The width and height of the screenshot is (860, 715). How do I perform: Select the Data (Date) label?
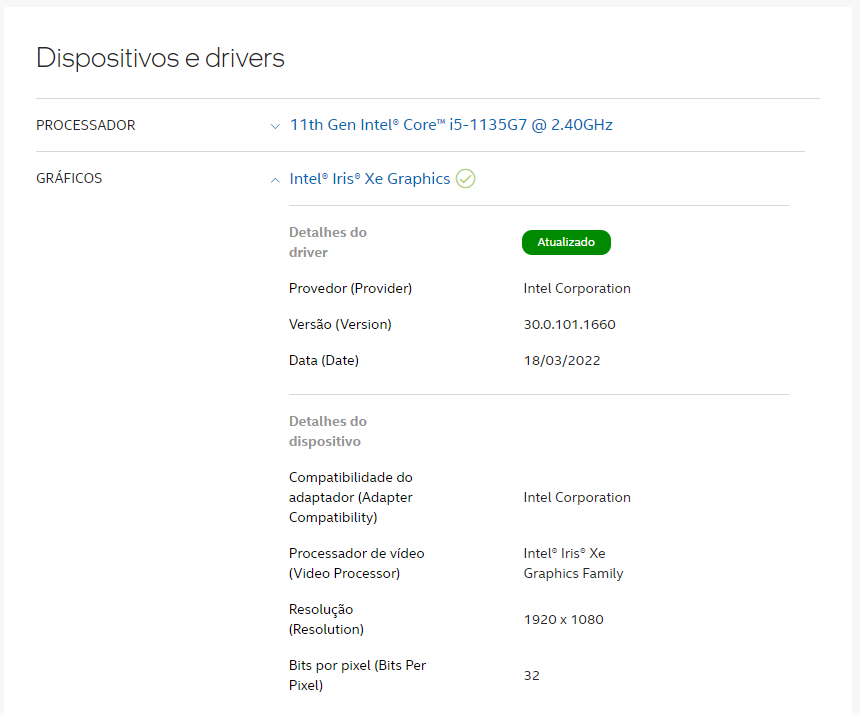(x=324, y=361)
